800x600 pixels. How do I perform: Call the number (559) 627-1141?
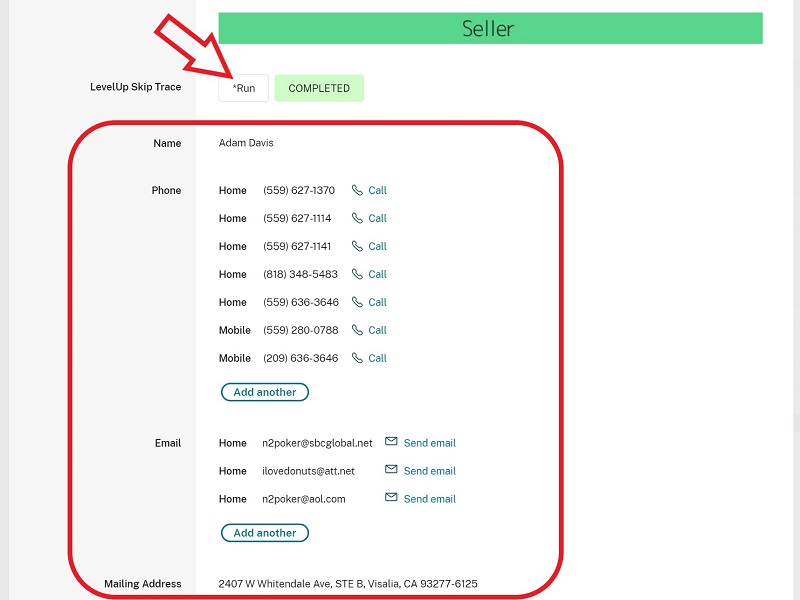click(377, 246)
